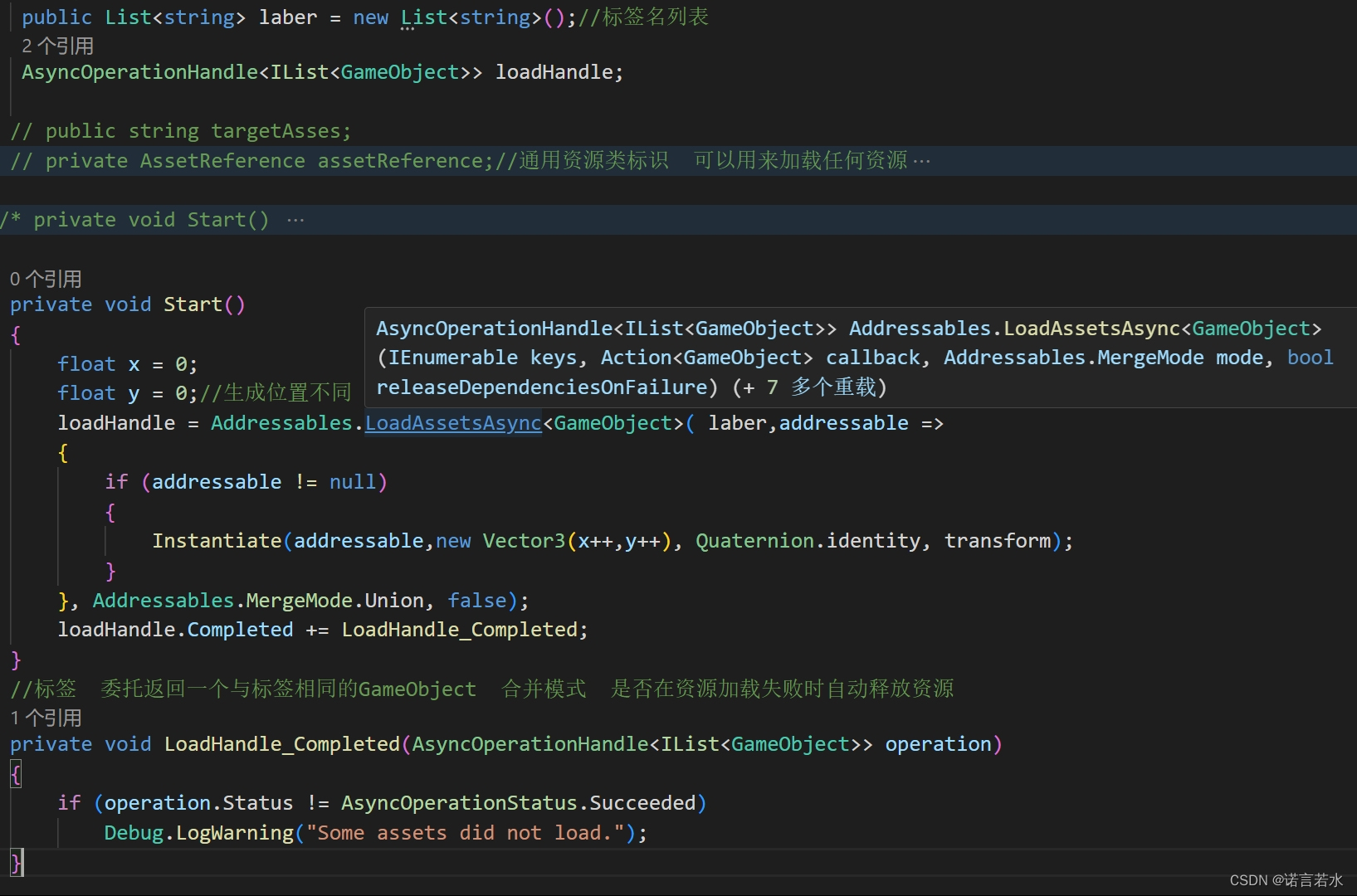Click the loadHandle field declaration name
The height and width of the screenshot is (896, 1357).
pos(554,72)
